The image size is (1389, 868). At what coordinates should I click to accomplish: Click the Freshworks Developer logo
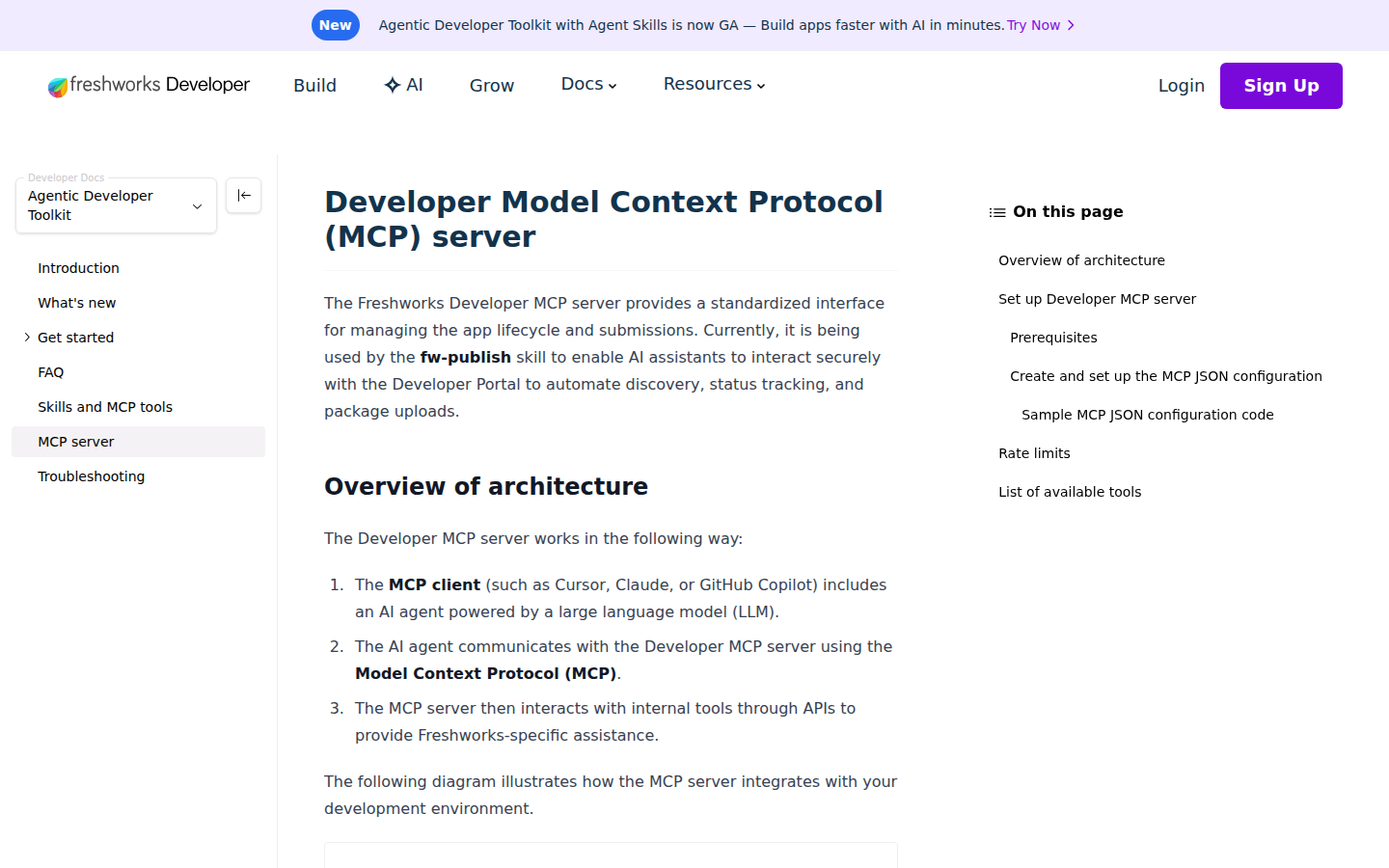(149, 86)
